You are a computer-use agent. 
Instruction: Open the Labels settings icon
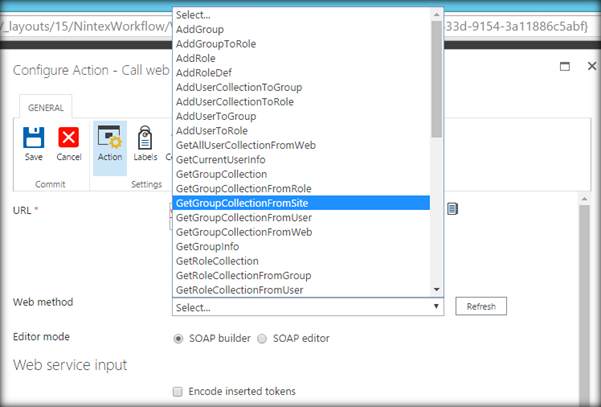145,137
